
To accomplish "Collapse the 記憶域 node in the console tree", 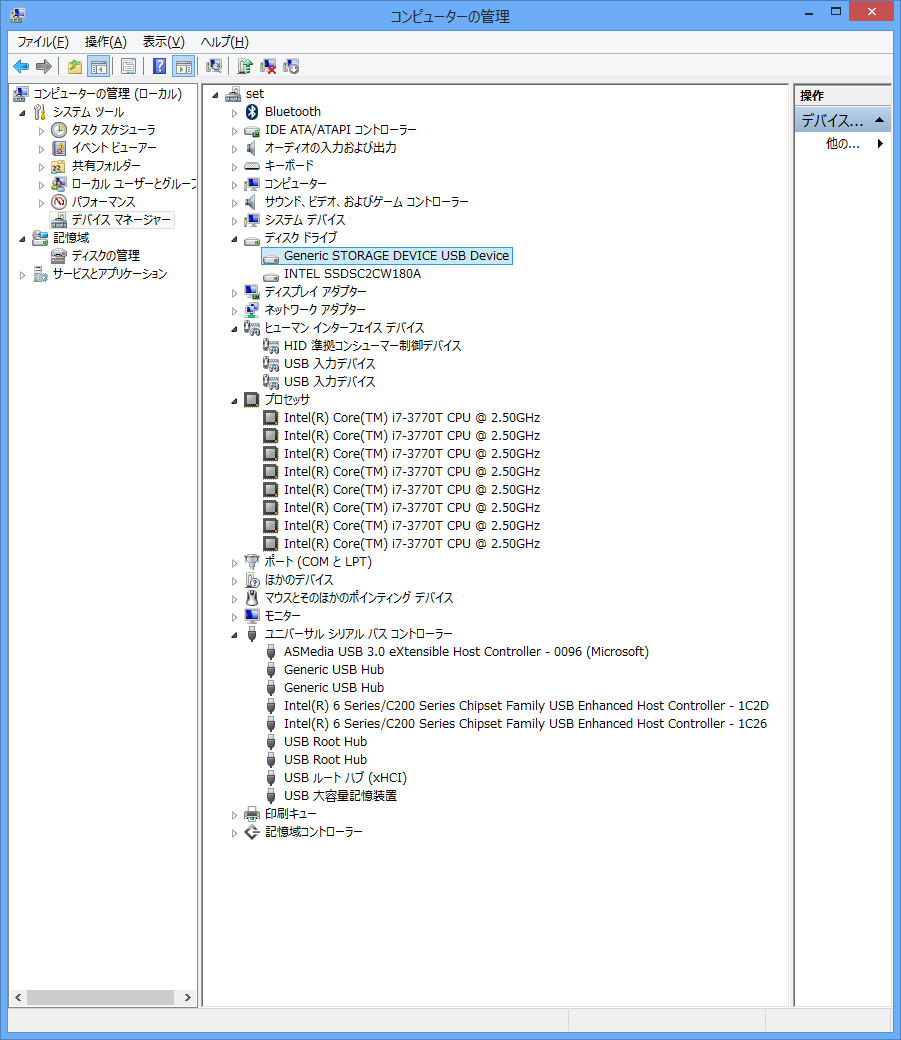I will coord(23,239).
